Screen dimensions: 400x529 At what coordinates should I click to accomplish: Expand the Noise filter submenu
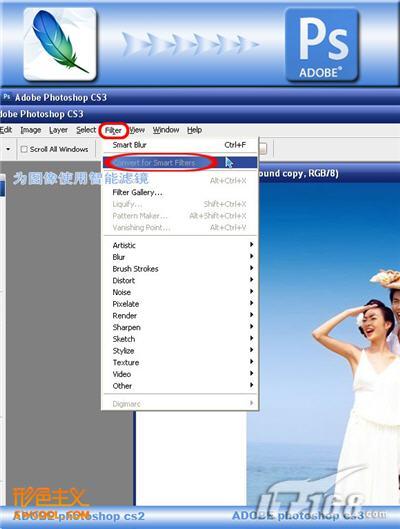point(180,292)
